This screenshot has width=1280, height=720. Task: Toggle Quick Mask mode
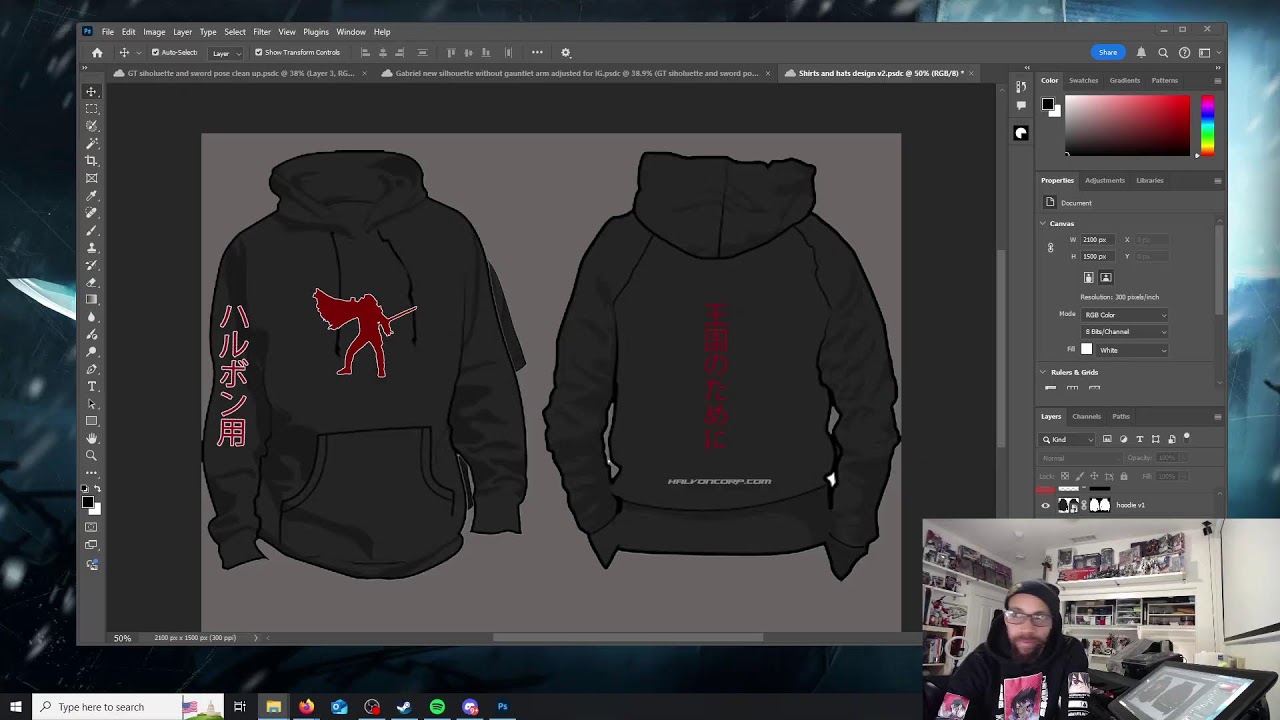(91, 527)
